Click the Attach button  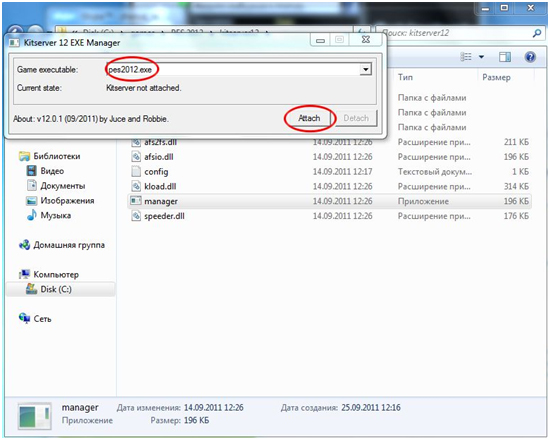(x=309, y=118)
